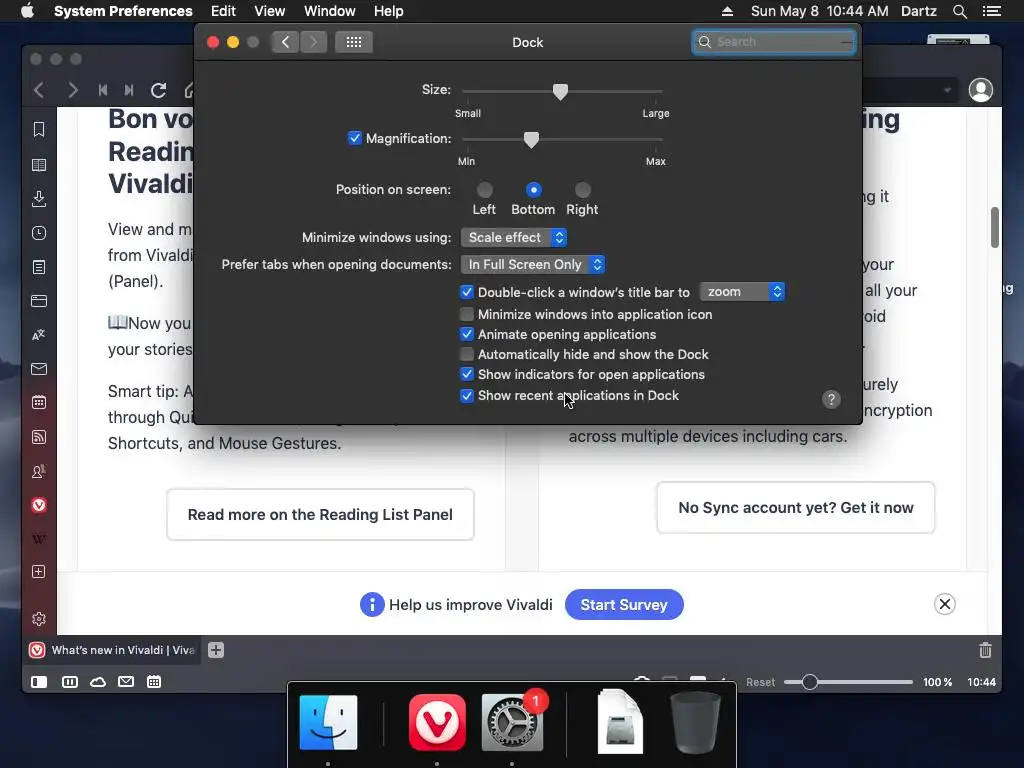Reload the page in Vivaldi
1024x768 pixels.
click(159, 90)
